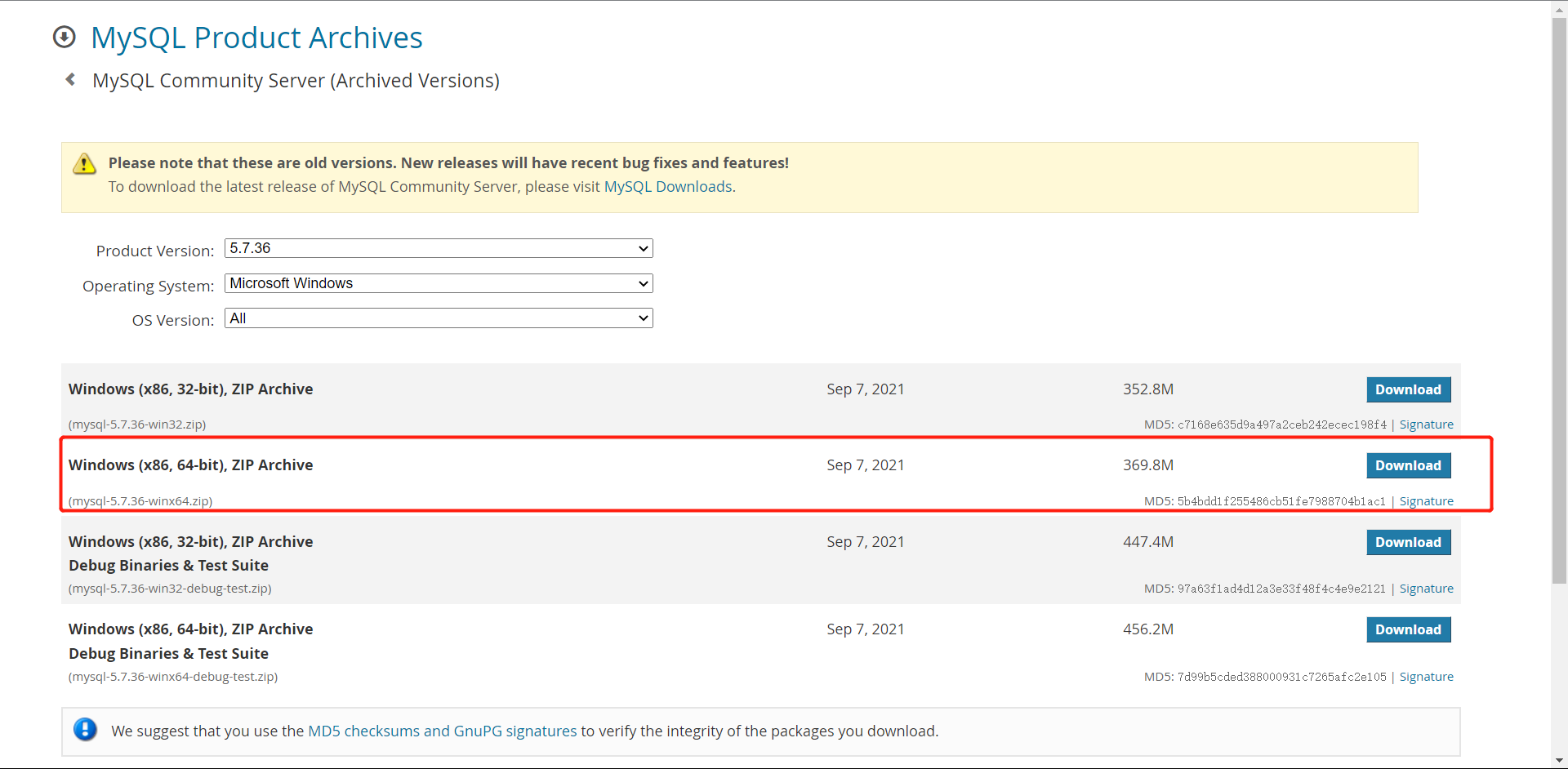Viewport: 1568px width, 769px height.
Task: Open Signature link for mysql-5.7.36-win32.zip
Action: click(1426, 425)
